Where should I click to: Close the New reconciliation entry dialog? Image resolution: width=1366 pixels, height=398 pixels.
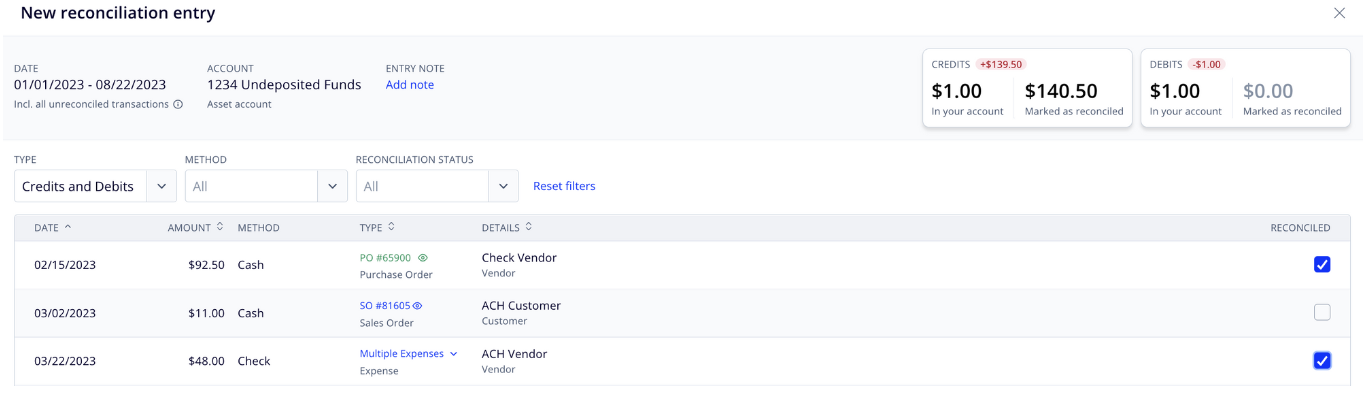pyautogui.click(x=1340, y=13)
